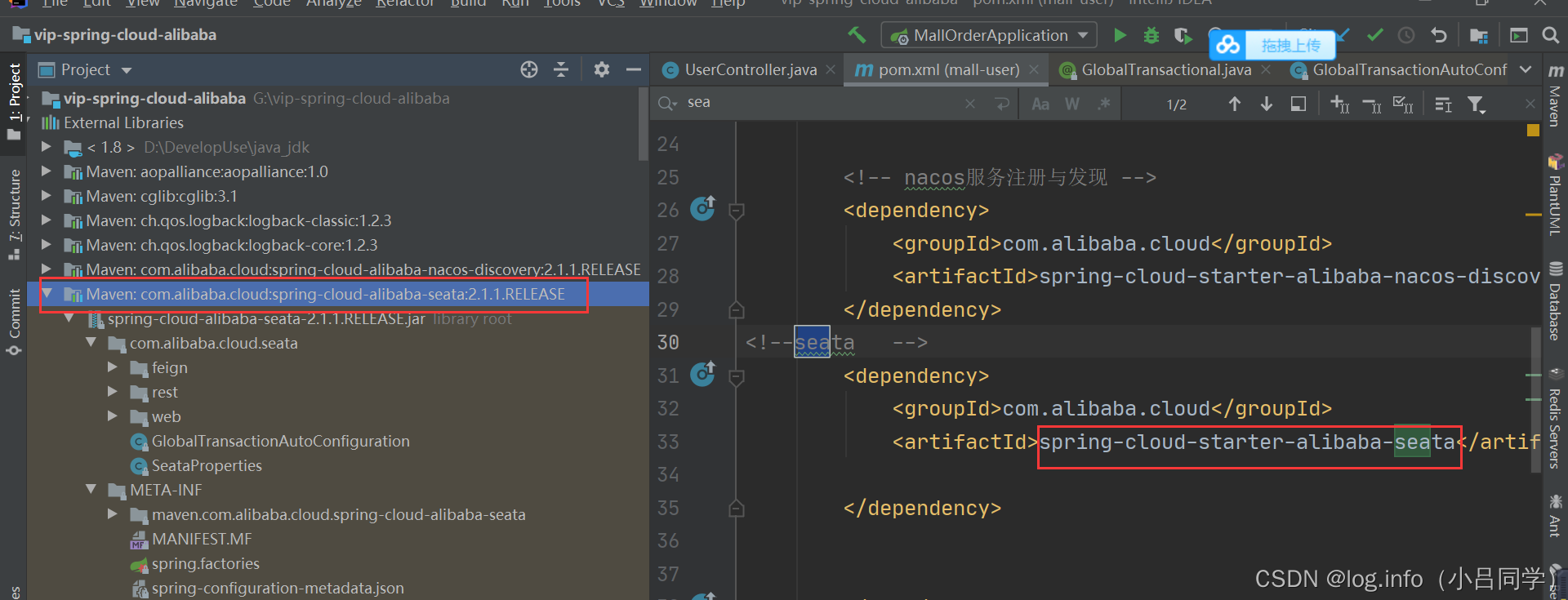Click gutter bean icon on line 26
Image resolution: width=1568 pixels, height=600 pixels.
click(703, 209)
